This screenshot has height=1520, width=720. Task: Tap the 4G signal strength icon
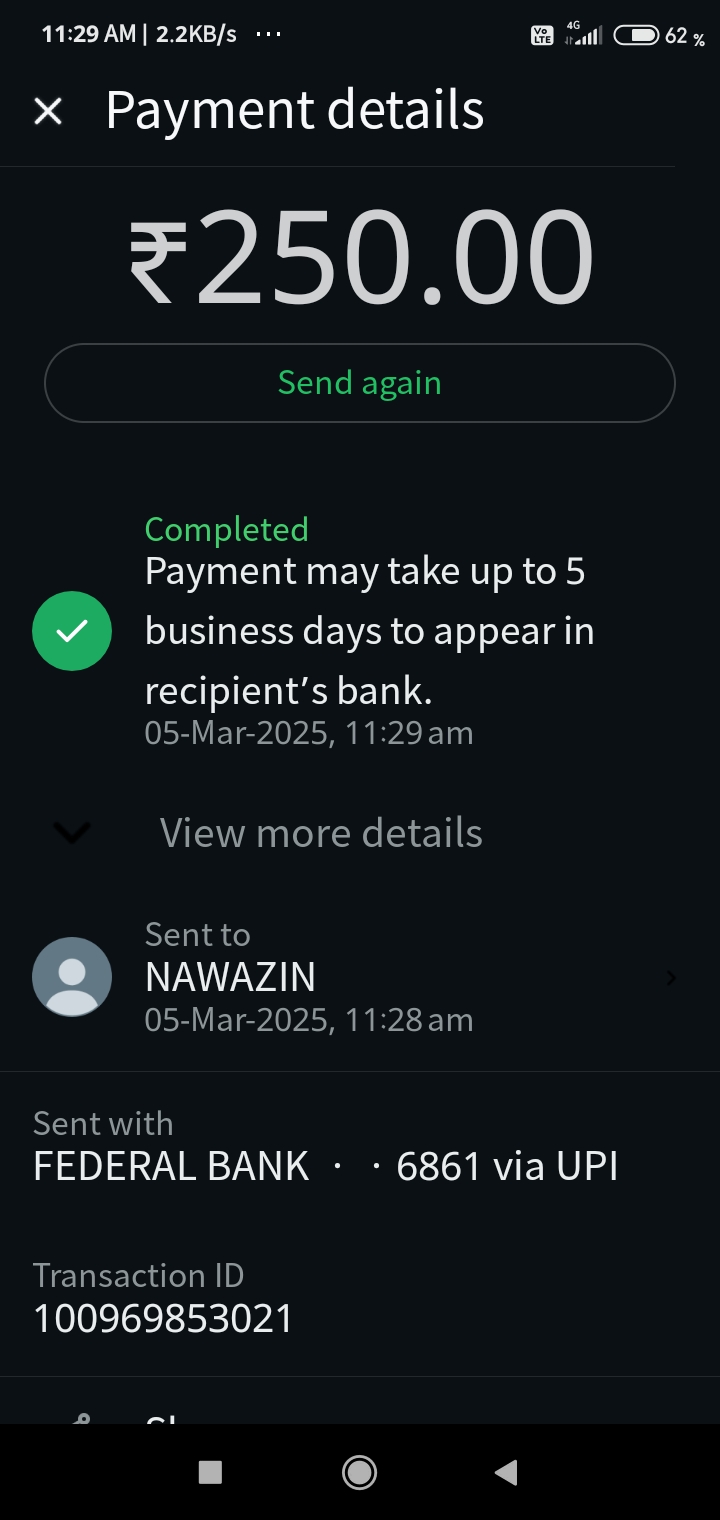(x=583, y=34)
